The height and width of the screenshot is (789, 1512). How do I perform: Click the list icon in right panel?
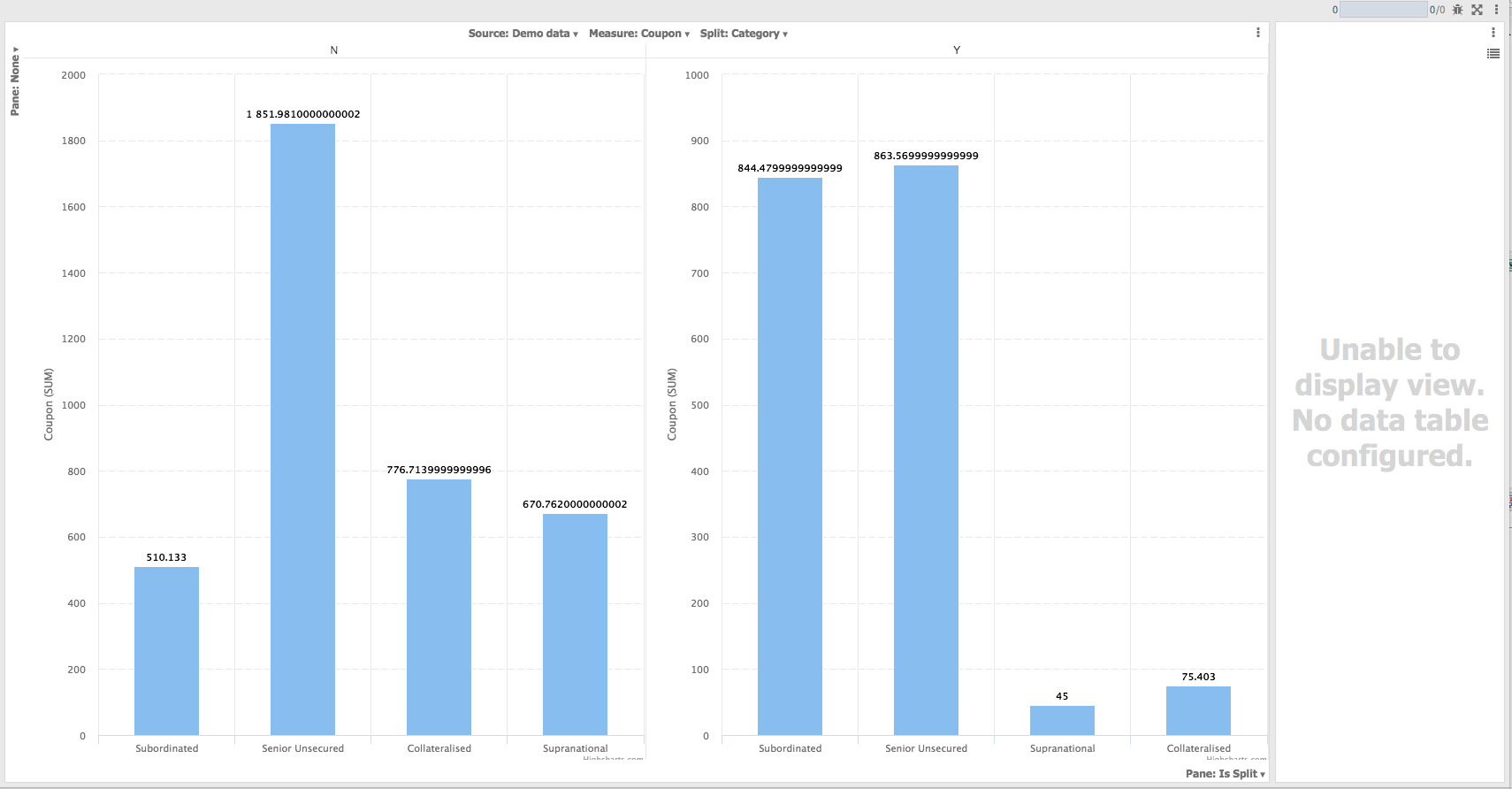click(x=1493, y=54)
